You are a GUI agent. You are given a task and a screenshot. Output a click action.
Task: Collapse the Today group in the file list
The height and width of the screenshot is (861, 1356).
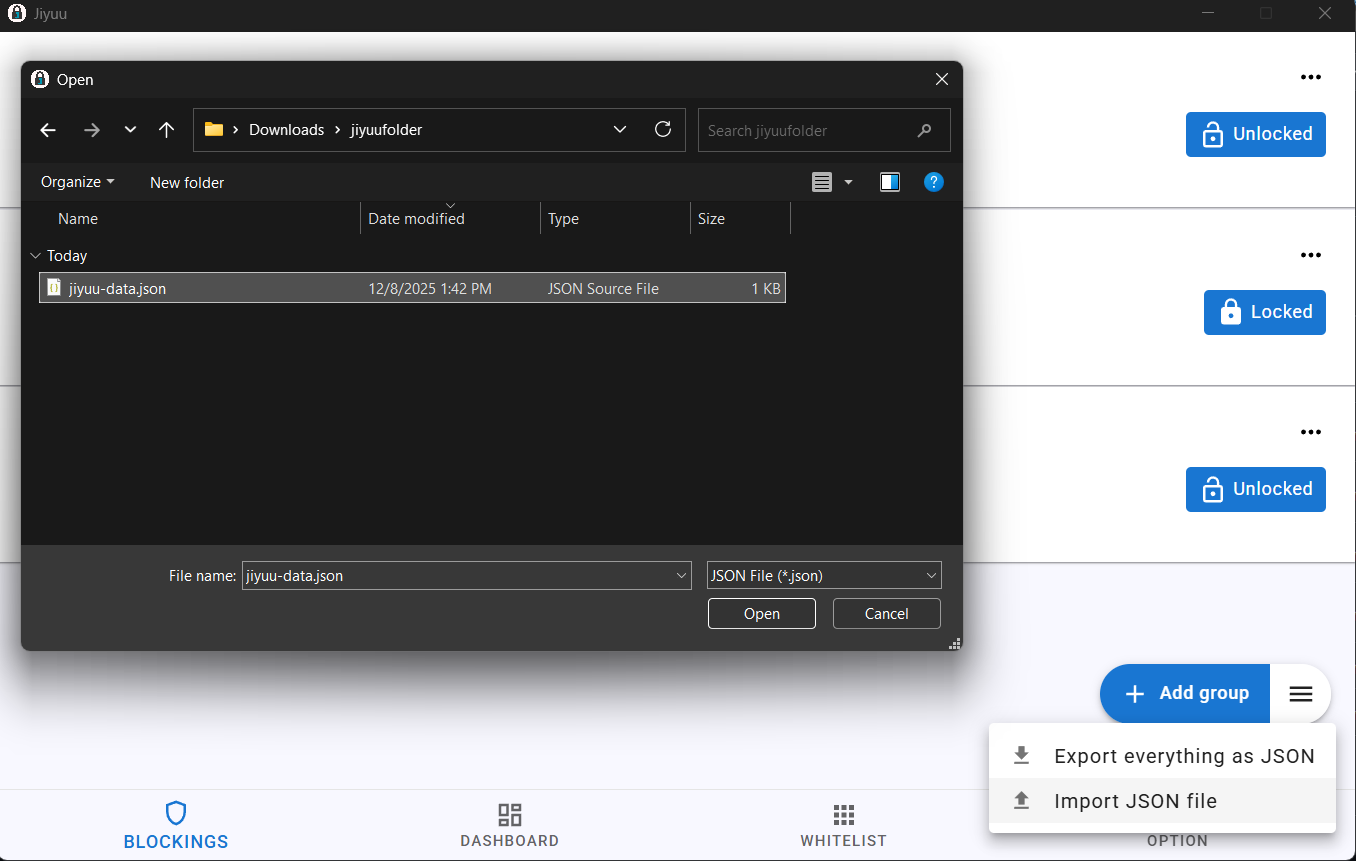click(x=36, y=256)
